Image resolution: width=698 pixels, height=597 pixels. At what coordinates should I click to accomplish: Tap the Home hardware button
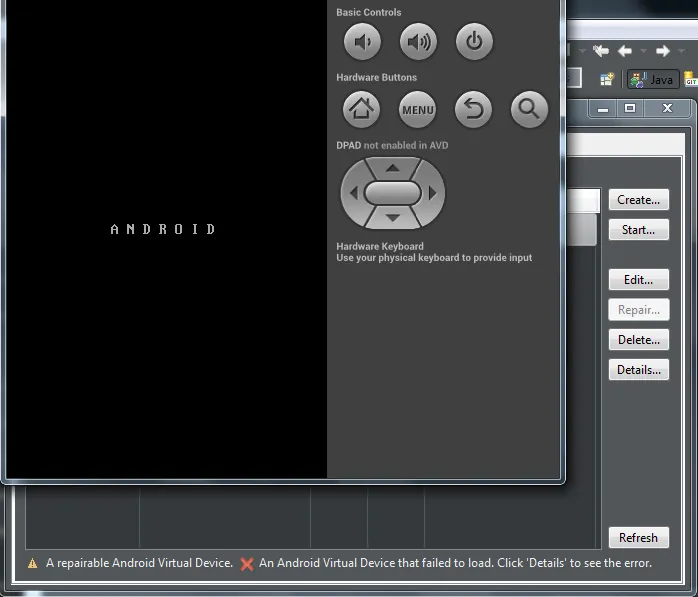click(x=361, y=109)
